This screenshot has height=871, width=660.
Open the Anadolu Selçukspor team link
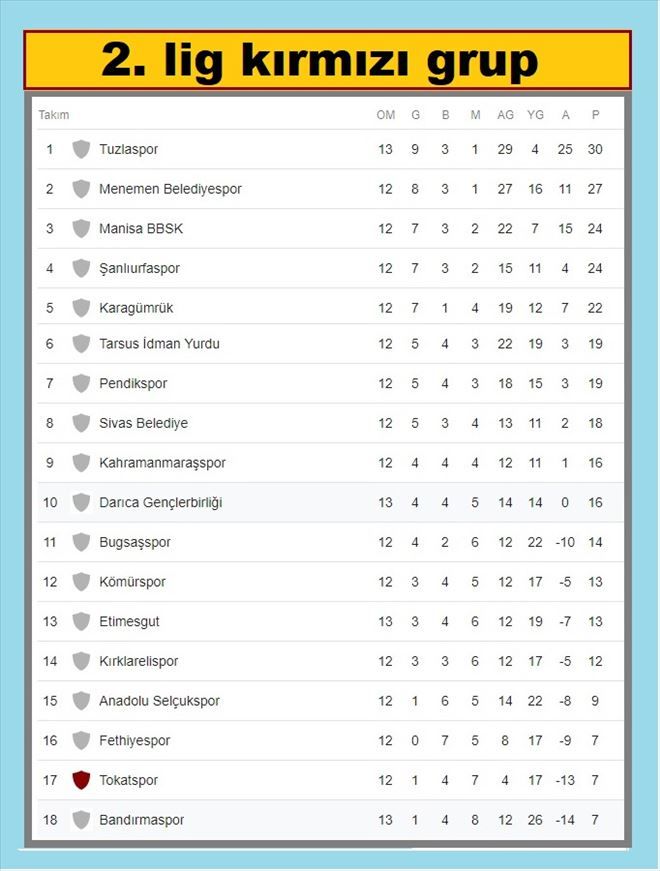point(159,701)
